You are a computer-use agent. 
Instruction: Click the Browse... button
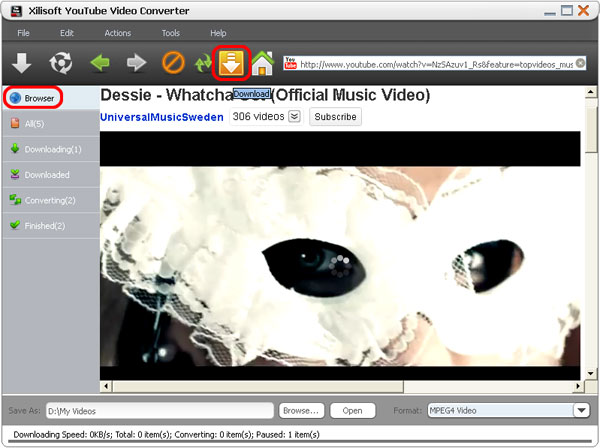pos(301,411)
